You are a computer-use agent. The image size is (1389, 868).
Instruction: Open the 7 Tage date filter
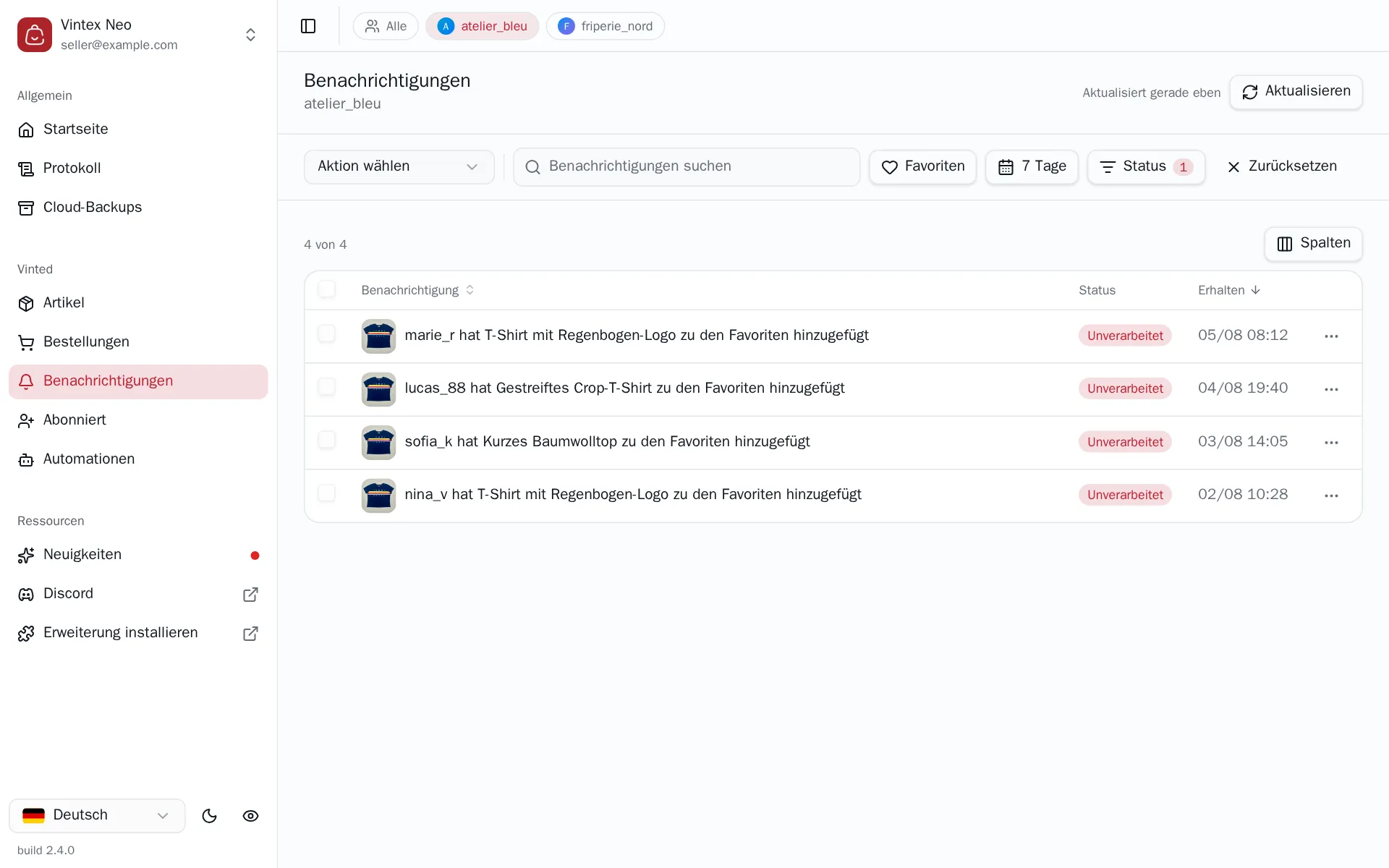tap(1032, 166)
